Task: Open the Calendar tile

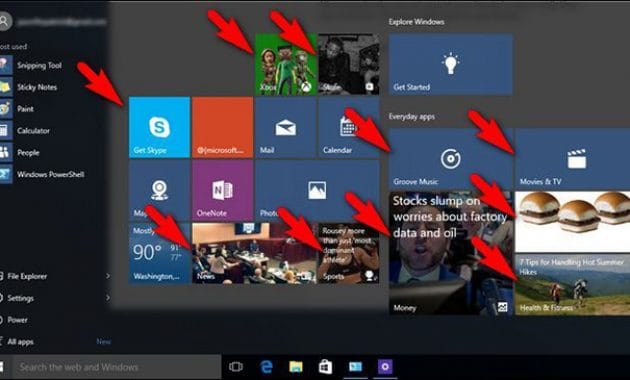Action: click(349, 127)
